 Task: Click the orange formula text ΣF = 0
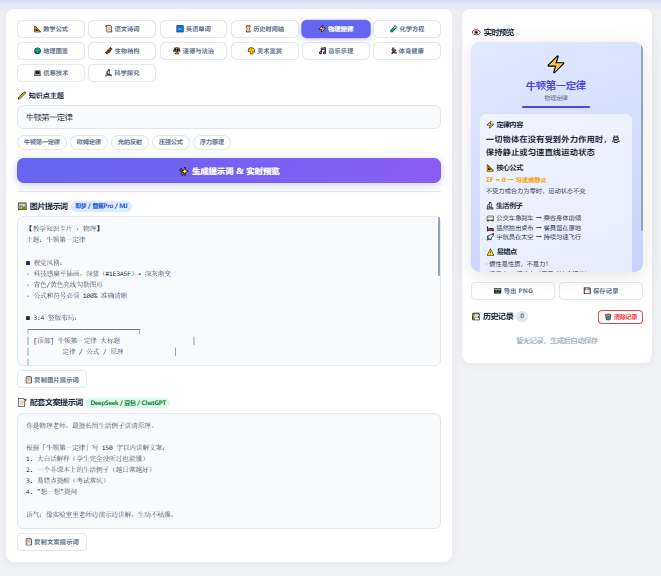tap(516, 180)
